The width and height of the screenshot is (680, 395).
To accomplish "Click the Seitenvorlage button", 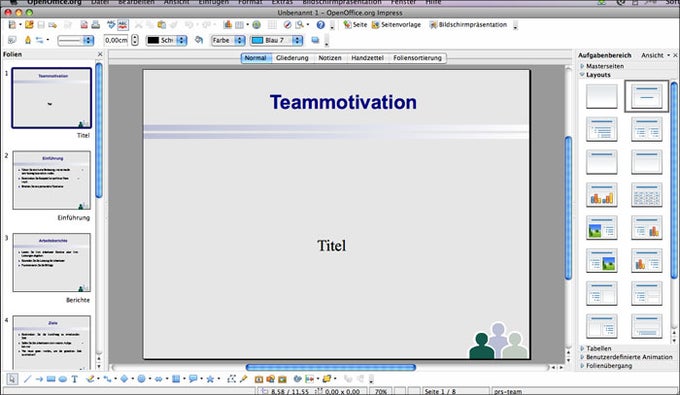I will click(x=396, y=25).
